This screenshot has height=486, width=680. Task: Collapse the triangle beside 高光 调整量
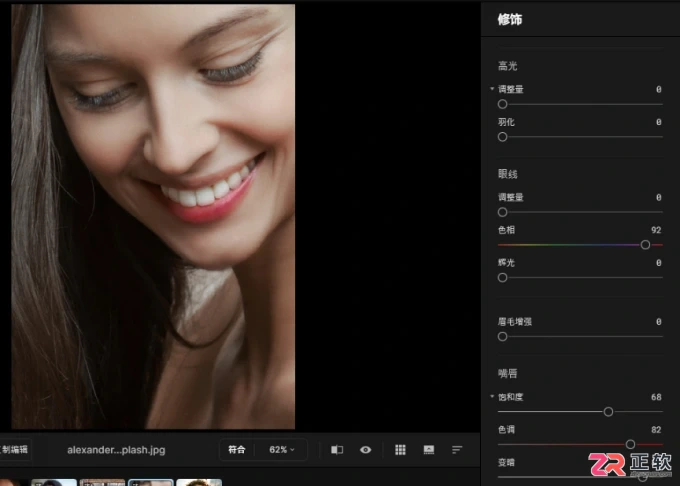(492, 89)
